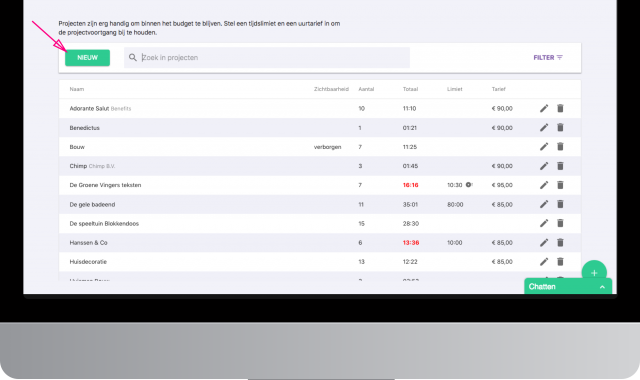The image size is (640, 380).
Task: Open the FILTER options
Action: (x=548, y=58)
